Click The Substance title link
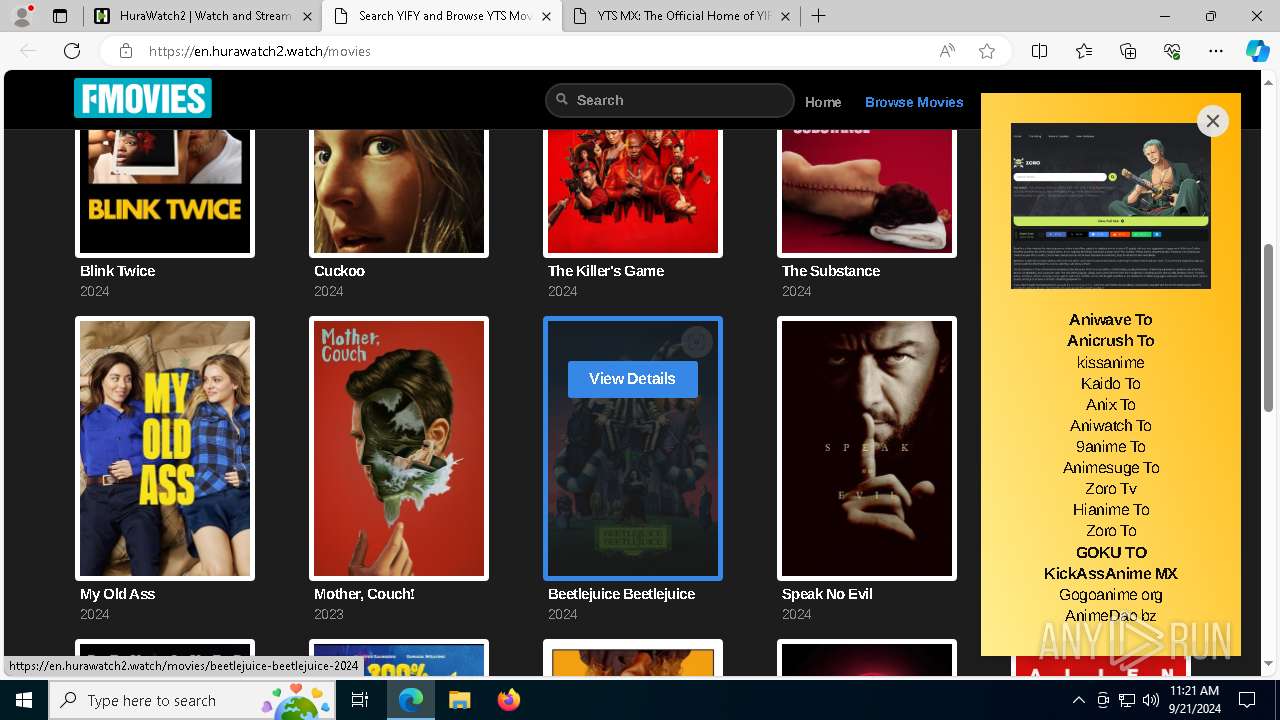 coord(831,271)
